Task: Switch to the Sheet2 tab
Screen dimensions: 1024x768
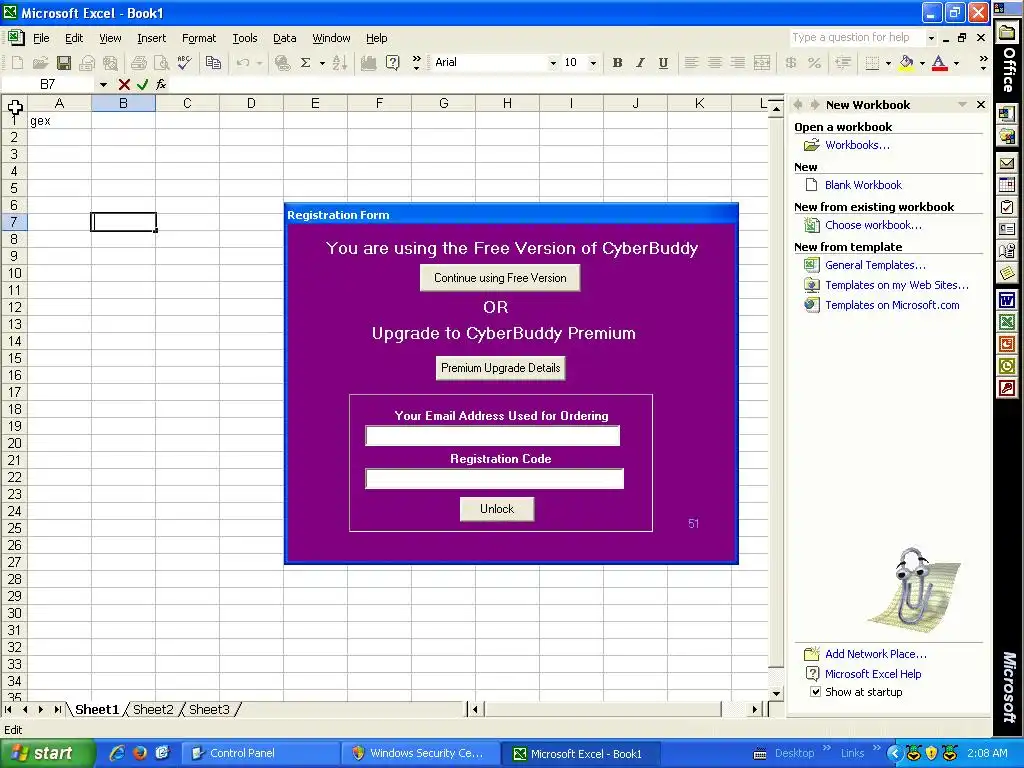Action: click(x=153, y=709)
